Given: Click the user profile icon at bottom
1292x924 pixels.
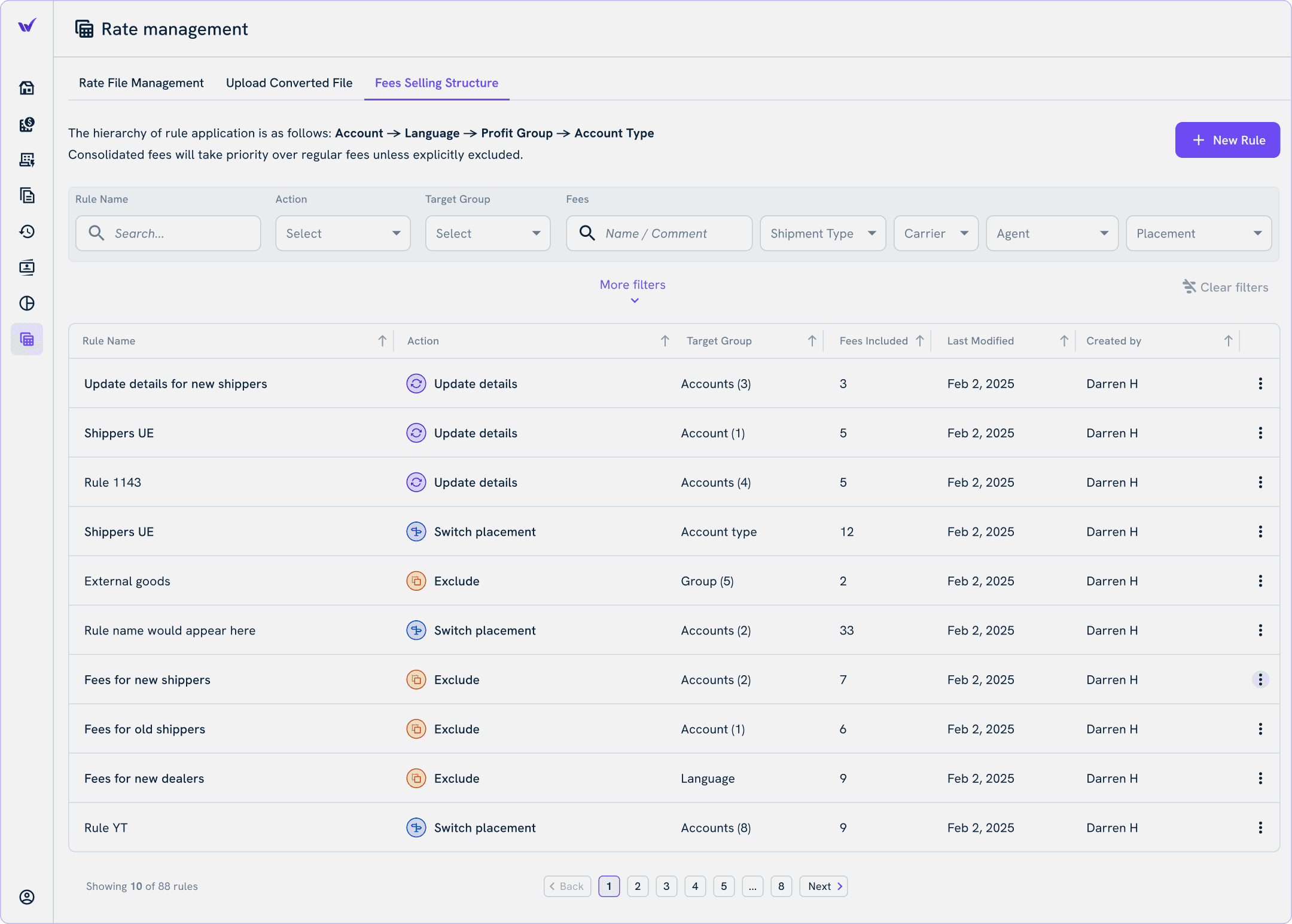Looking at the screenshot, I should click(x=27, y=896).
